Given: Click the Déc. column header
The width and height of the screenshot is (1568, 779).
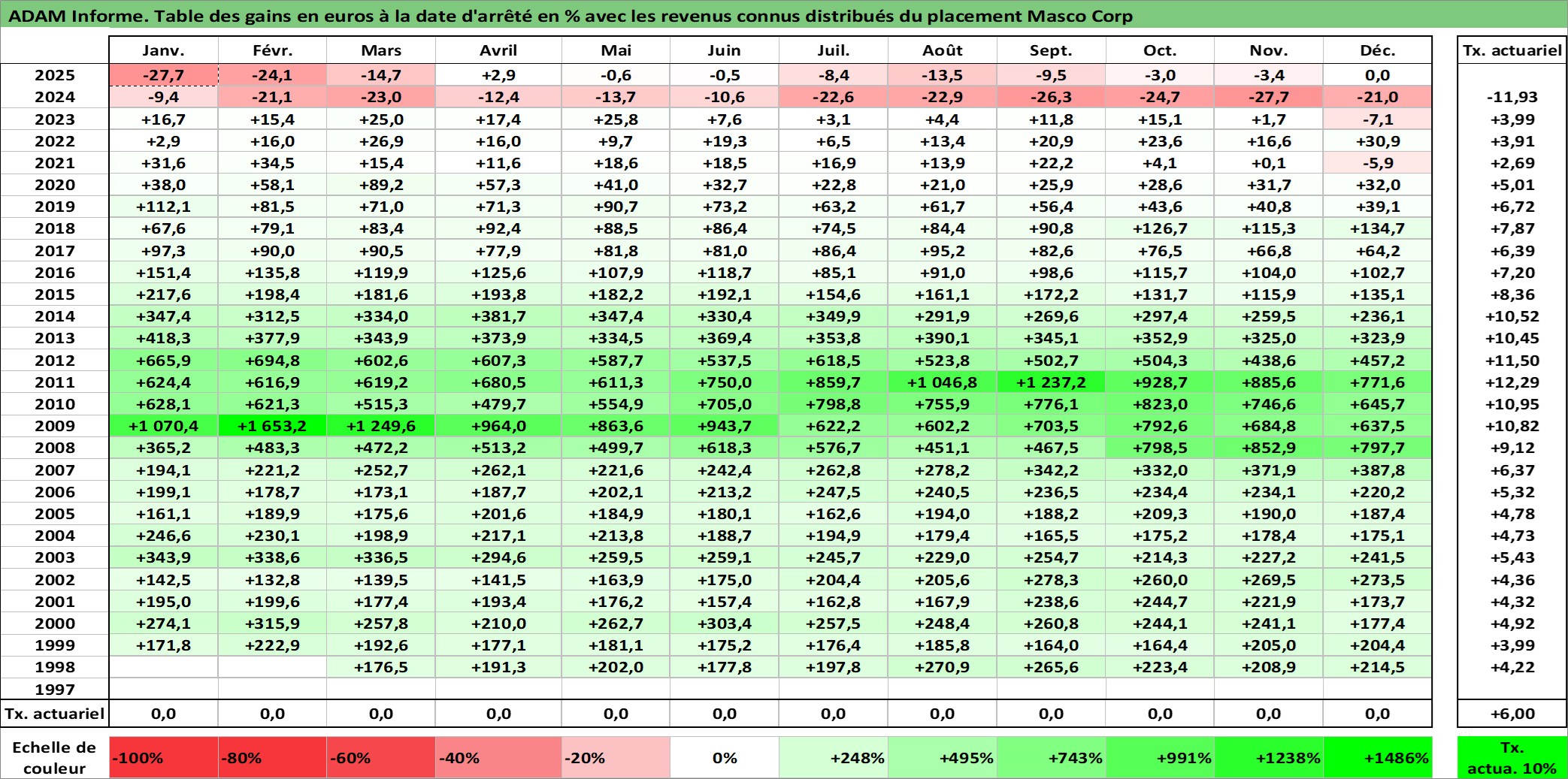Looking at the screenshot, I should [1377, 50].
